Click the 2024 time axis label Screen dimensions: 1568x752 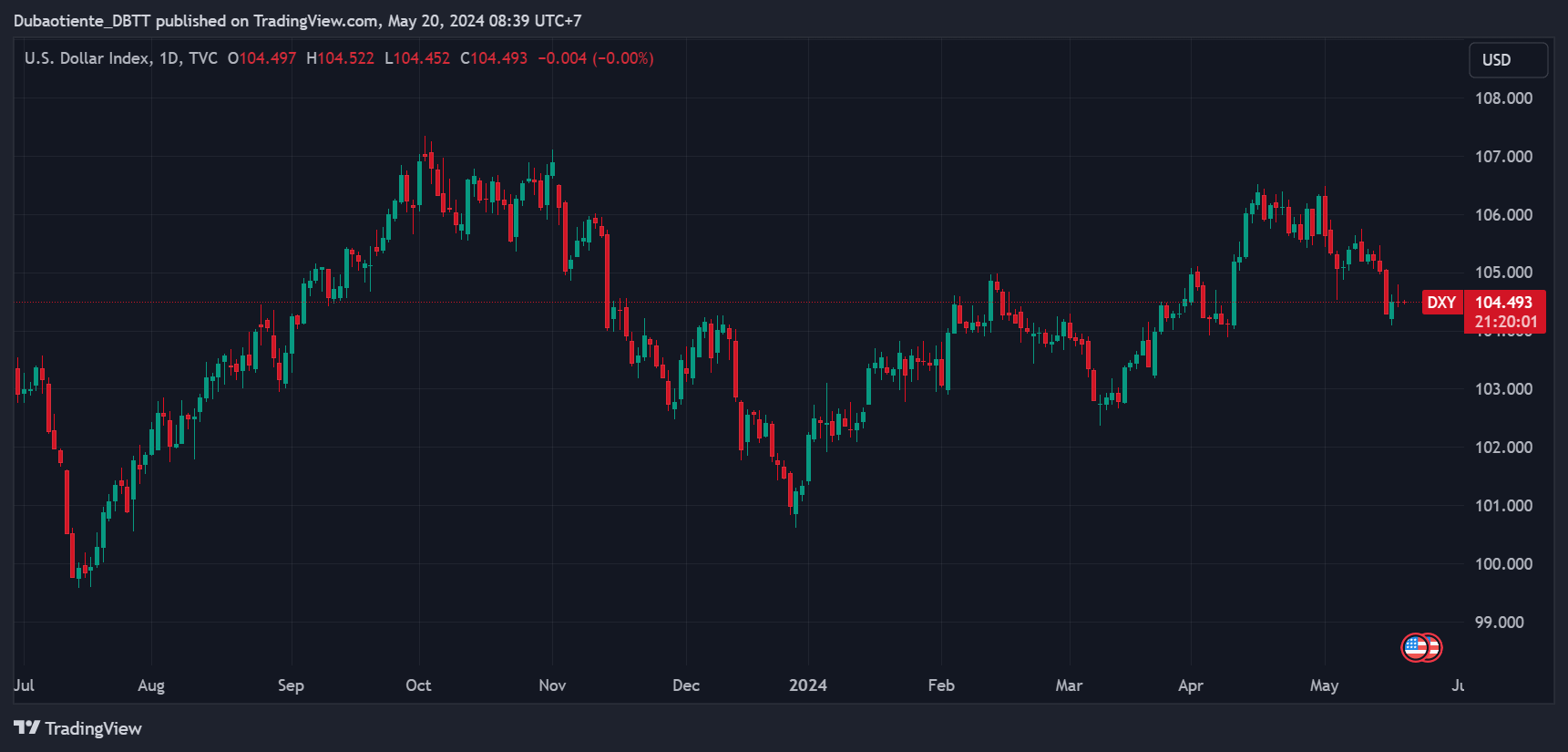808,685
